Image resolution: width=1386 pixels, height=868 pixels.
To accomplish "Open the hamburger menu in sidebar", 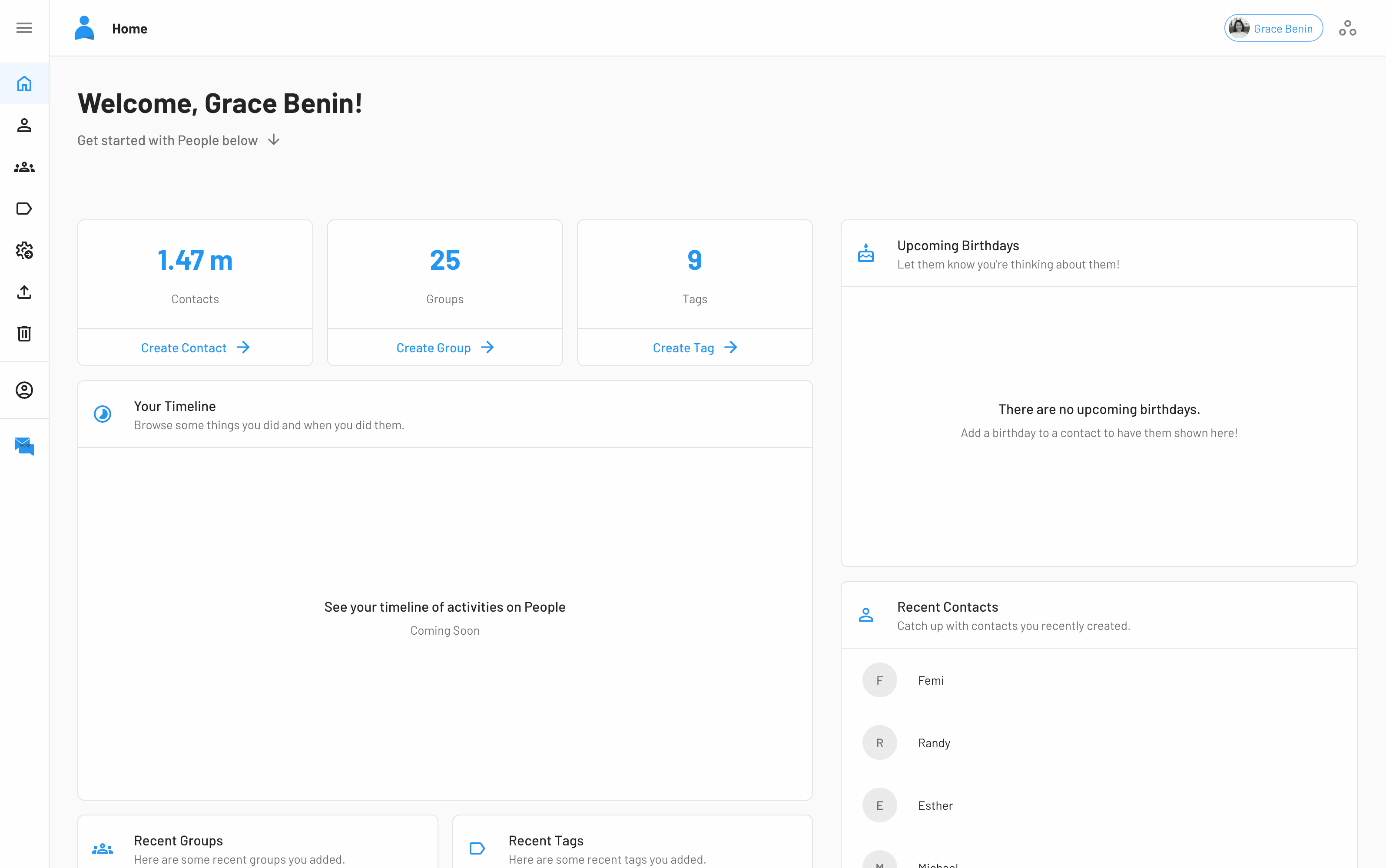I will point(24,28).
